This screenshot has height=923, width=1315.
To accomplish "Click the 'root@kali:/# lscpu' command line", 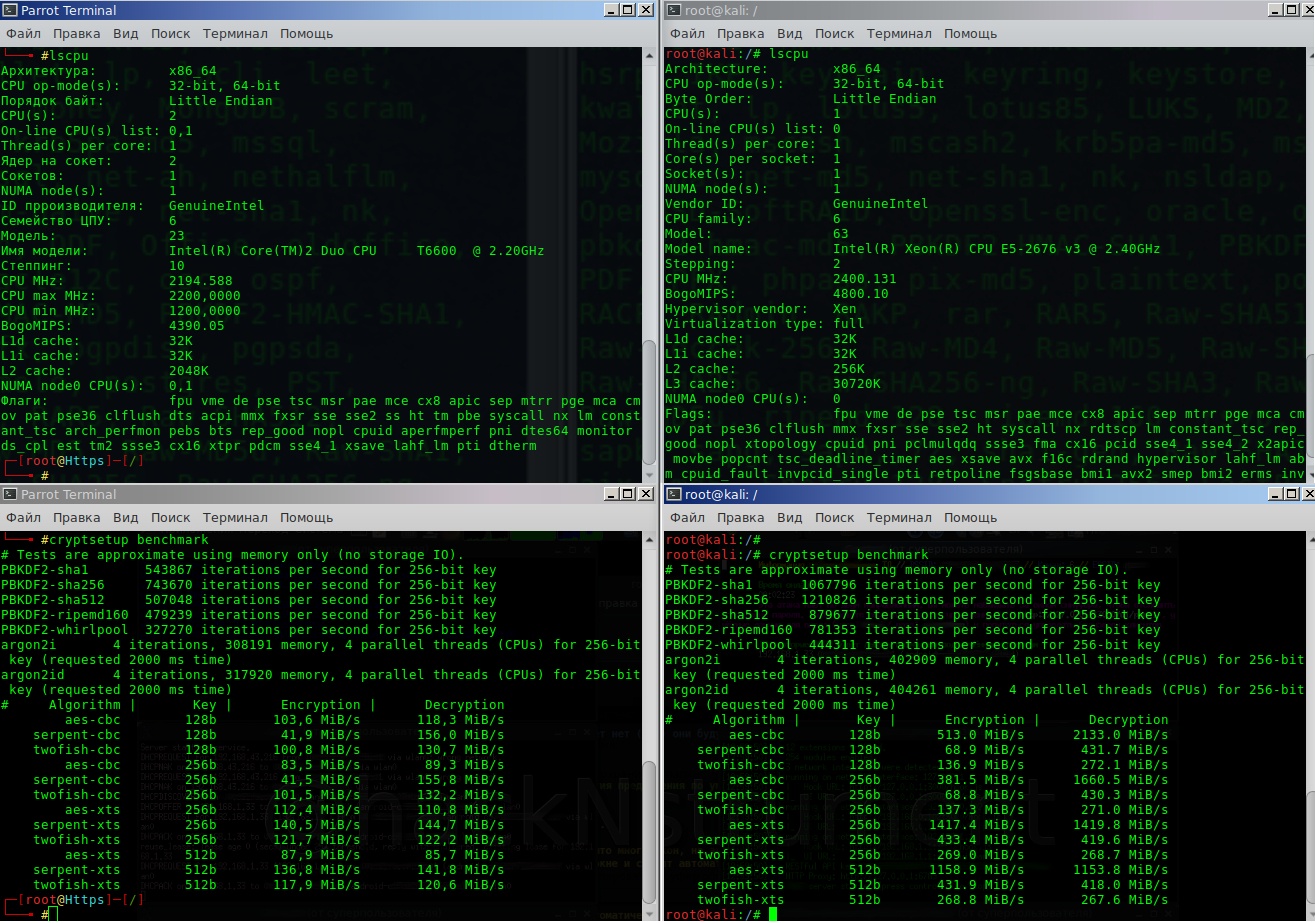I will [x=737, y=54].
